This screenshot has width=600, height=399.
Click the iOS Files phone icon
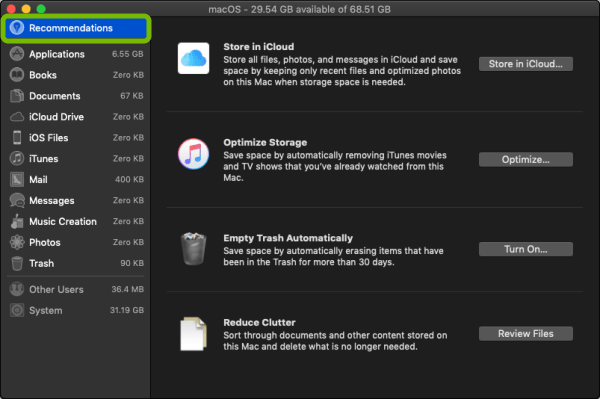click(x=17, y=137)
